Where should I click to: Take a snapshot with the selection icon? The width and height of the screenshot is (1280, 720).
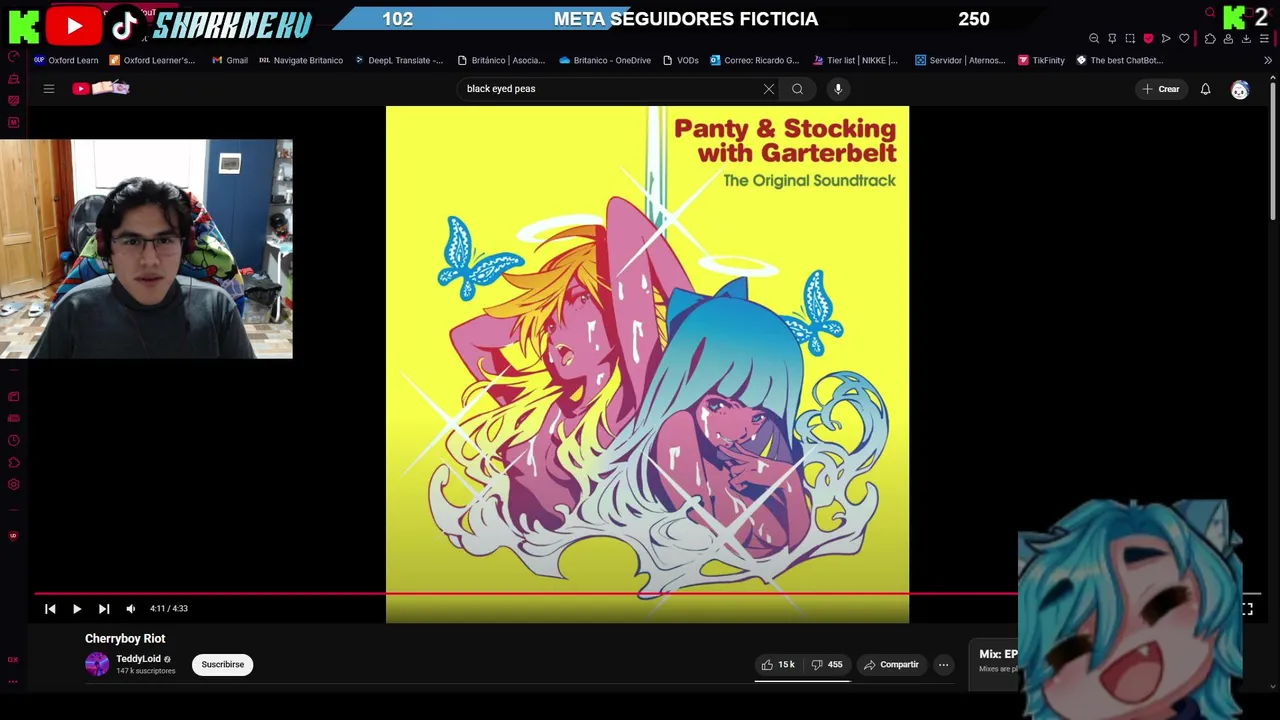1130,39
